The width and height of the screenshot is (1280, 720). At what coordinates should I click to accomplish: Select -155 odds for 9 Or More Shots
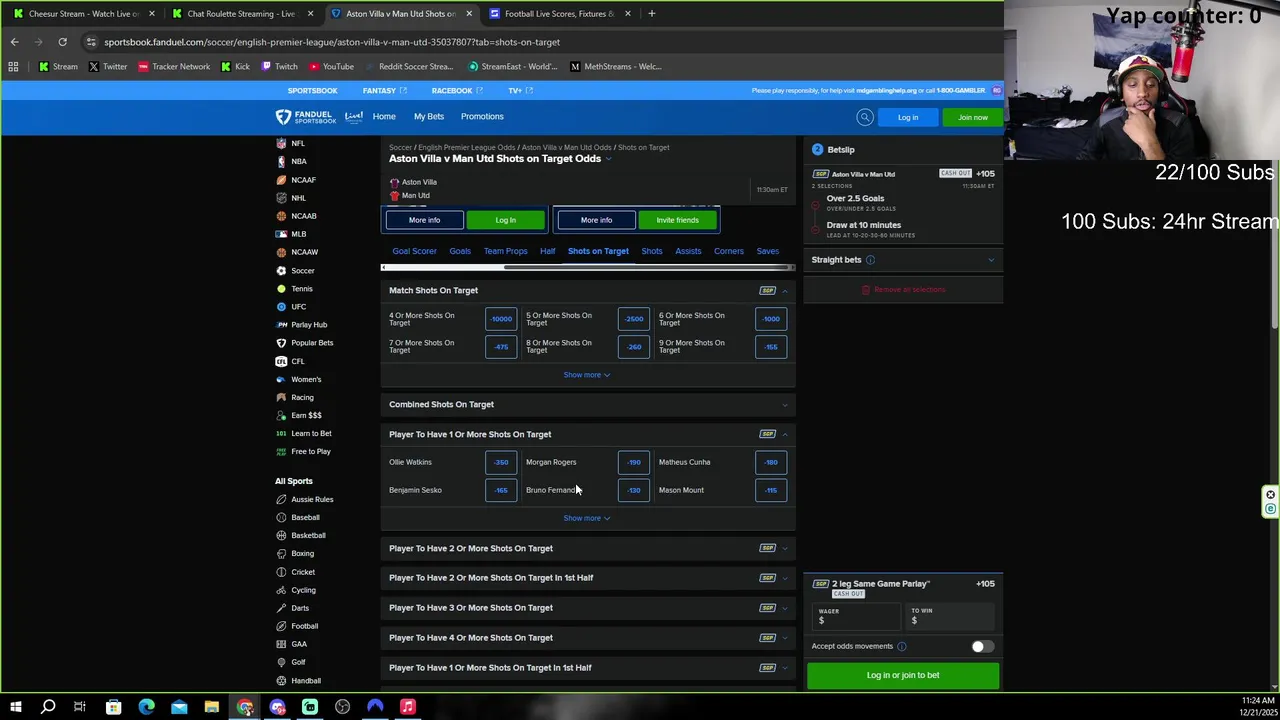click(x=770, y=347)
